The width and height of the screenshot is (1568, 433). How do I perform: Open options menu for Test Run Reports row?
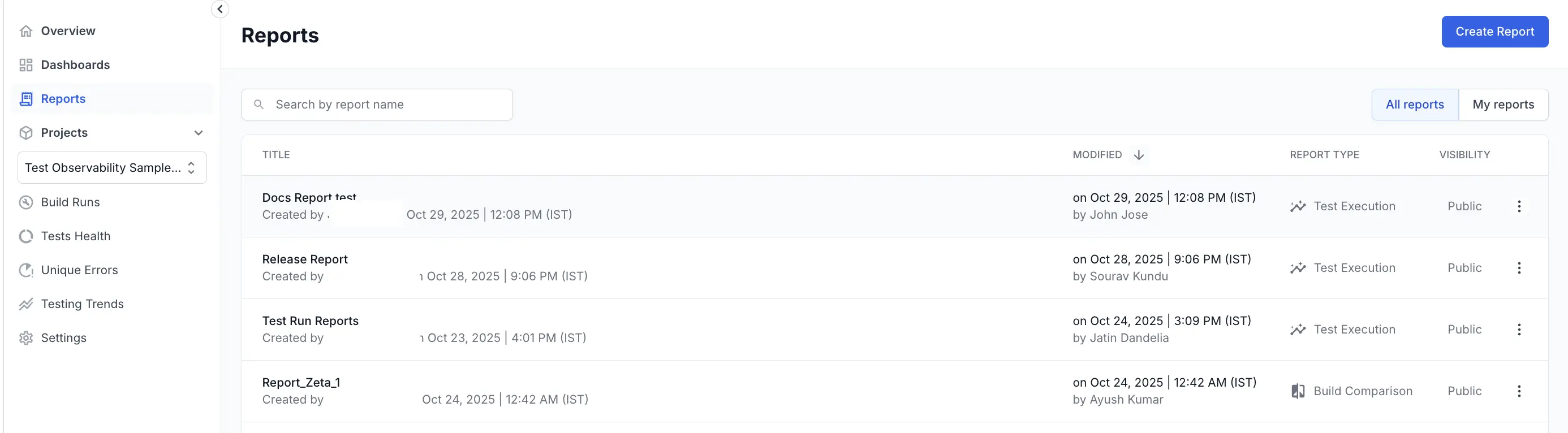click(1519, 329)
